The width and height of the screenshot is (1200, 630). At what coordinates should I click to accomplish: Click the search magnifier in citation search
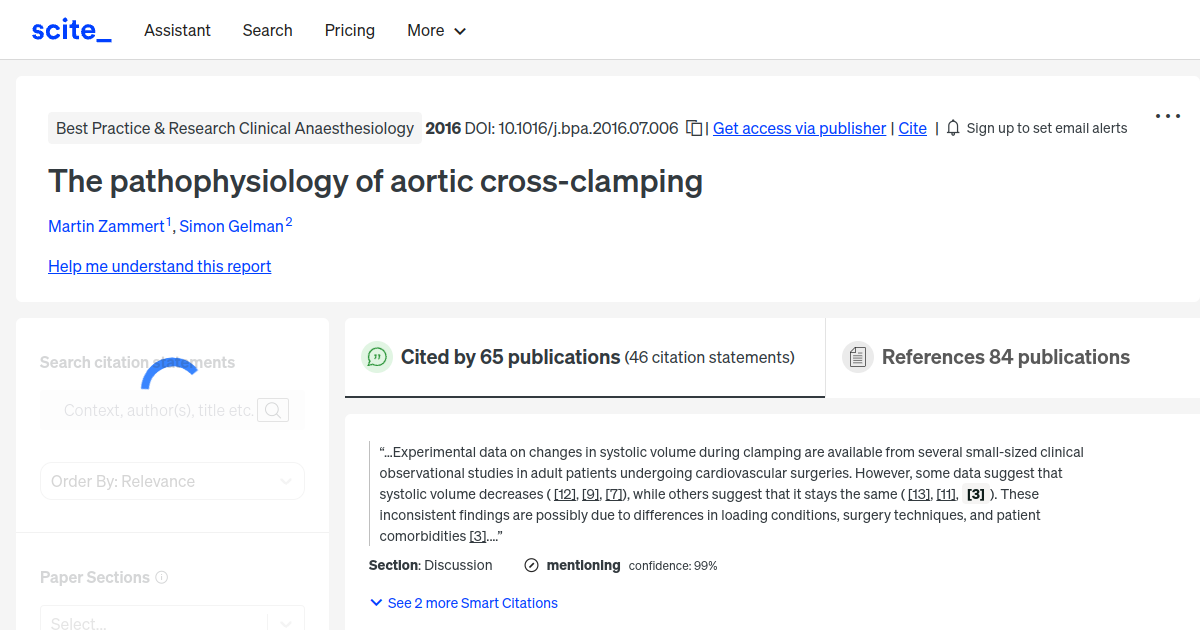272,410
